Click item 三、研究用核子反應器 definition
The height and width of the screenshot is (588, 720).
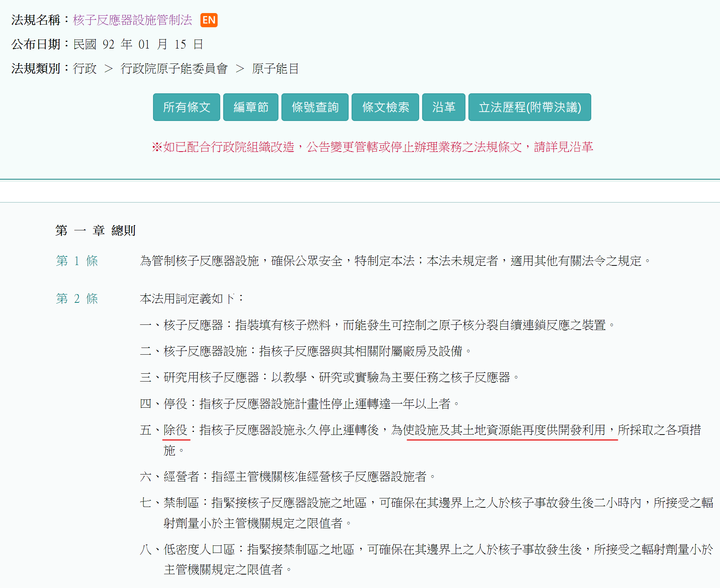(x=330, y=378)
